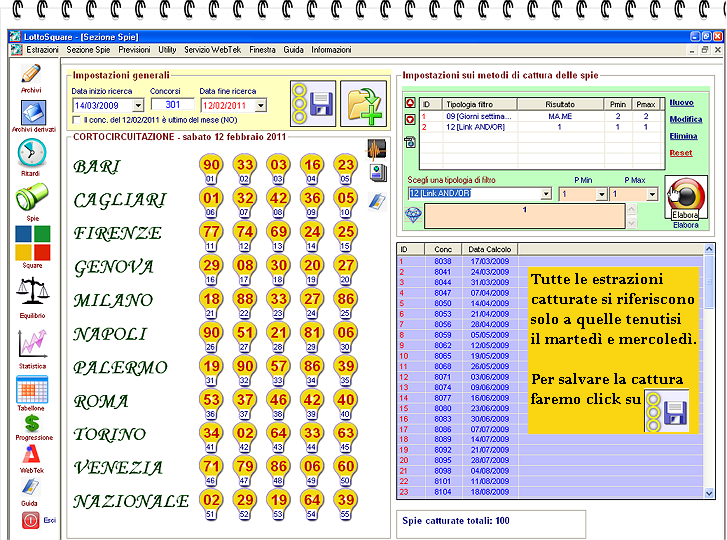Open the Progressione dollar icon
Screen dimensions: 727x540
(x=32, y=423)
